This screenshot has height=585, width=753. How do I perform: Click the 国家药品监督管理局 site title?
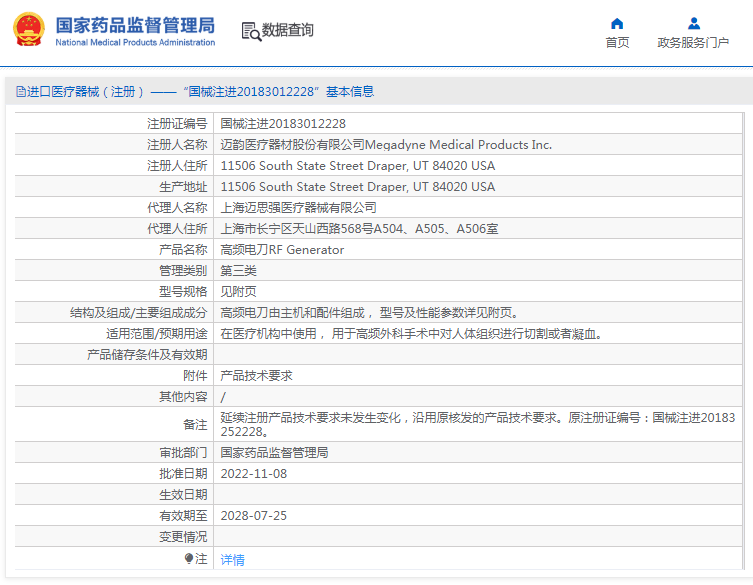click(x=134, y=24)
